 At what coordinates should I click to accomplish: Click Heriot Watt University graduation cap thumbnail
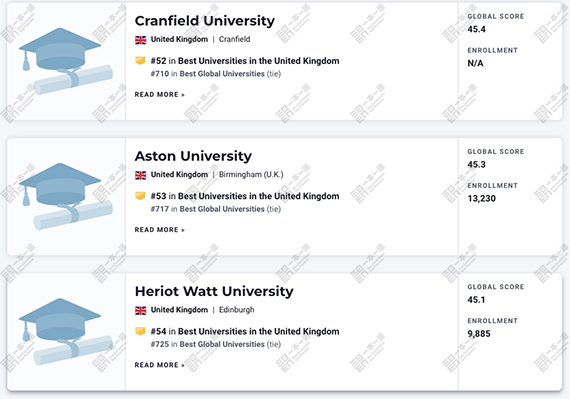click(x=66, y=331)
